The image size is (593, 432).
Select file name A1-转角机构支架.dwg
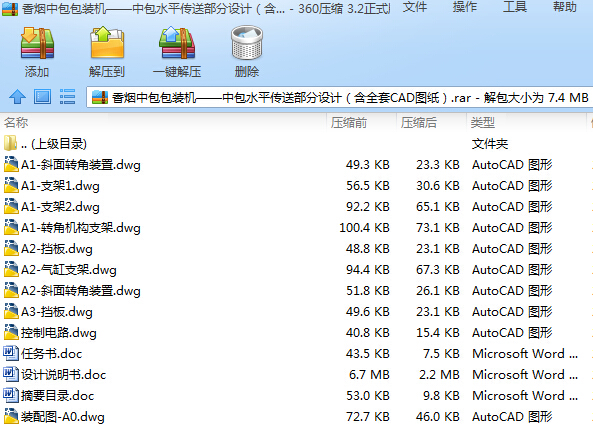point(81,228)
